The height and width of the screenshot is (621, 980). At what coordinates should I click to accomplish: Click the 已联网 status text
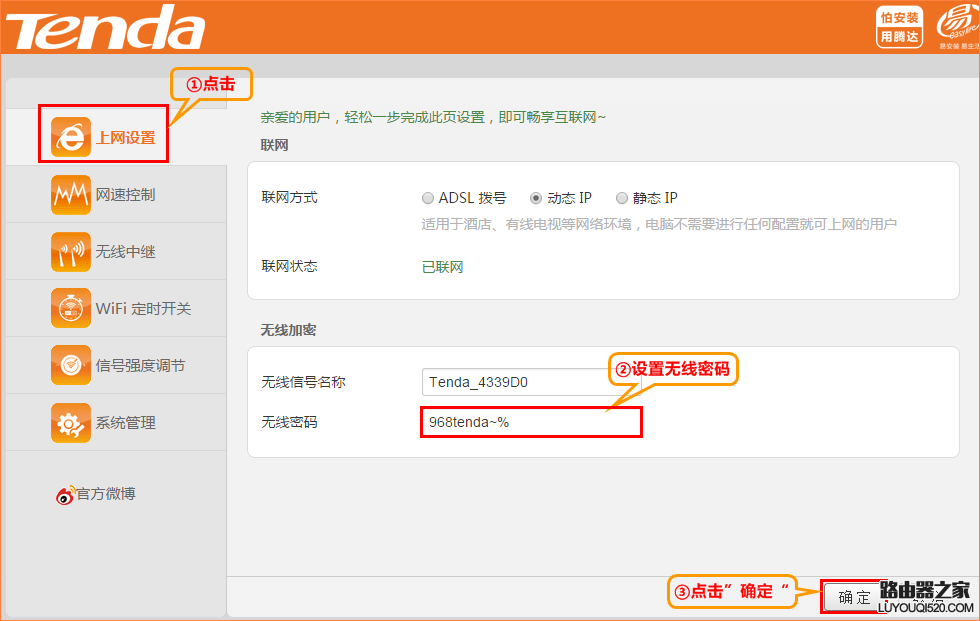[x=442, y=267]
